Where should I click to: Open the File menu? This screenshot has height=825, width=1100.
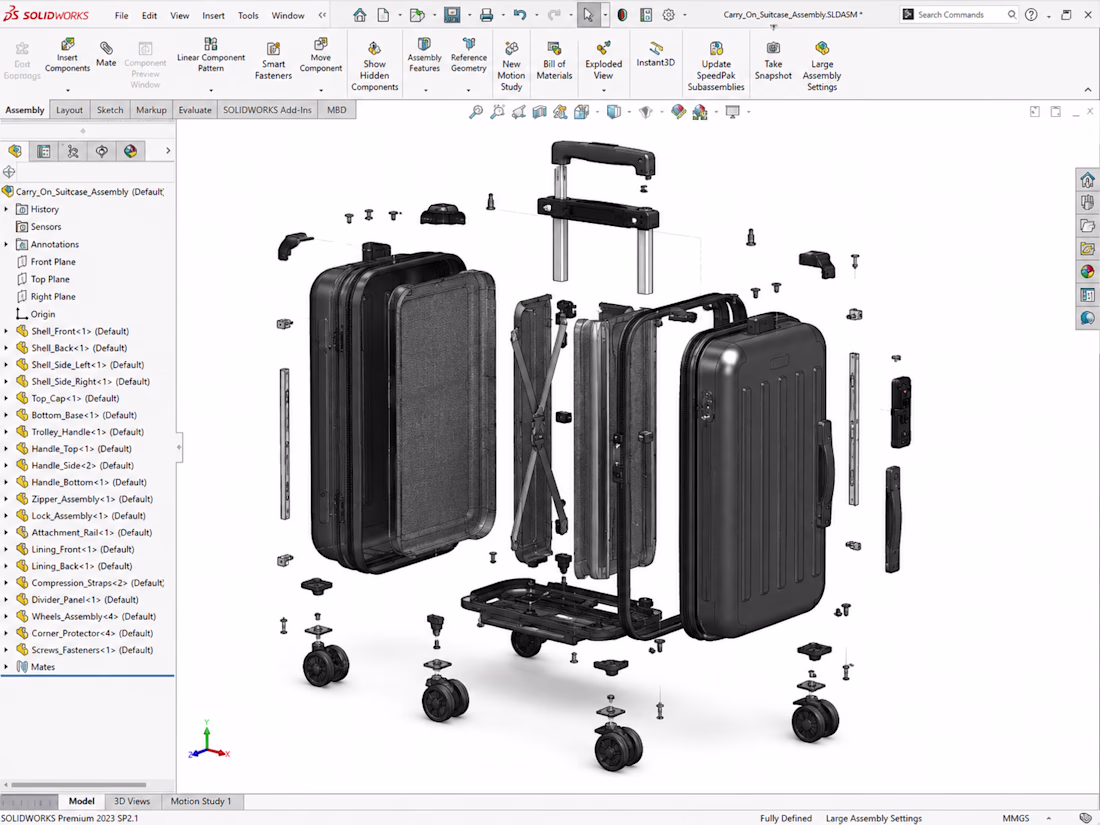click(x=121, y=15)
